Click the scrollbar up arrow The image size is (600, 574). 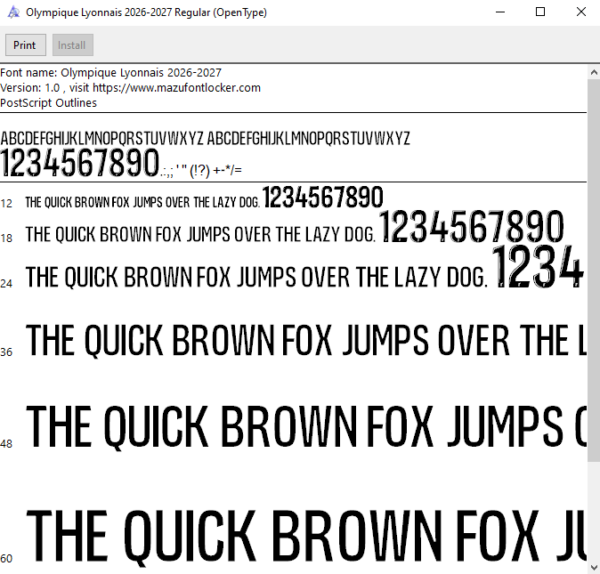click(593, 72)
